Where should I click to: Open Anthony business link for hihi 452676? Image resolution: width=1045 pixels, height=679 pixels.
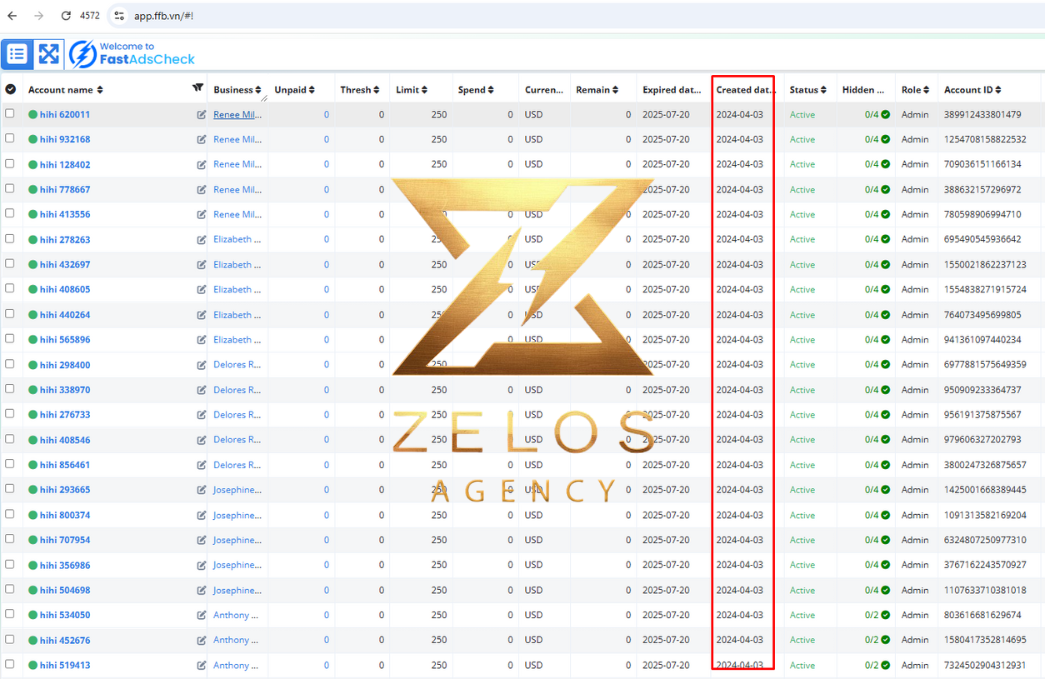click(235, 640)
